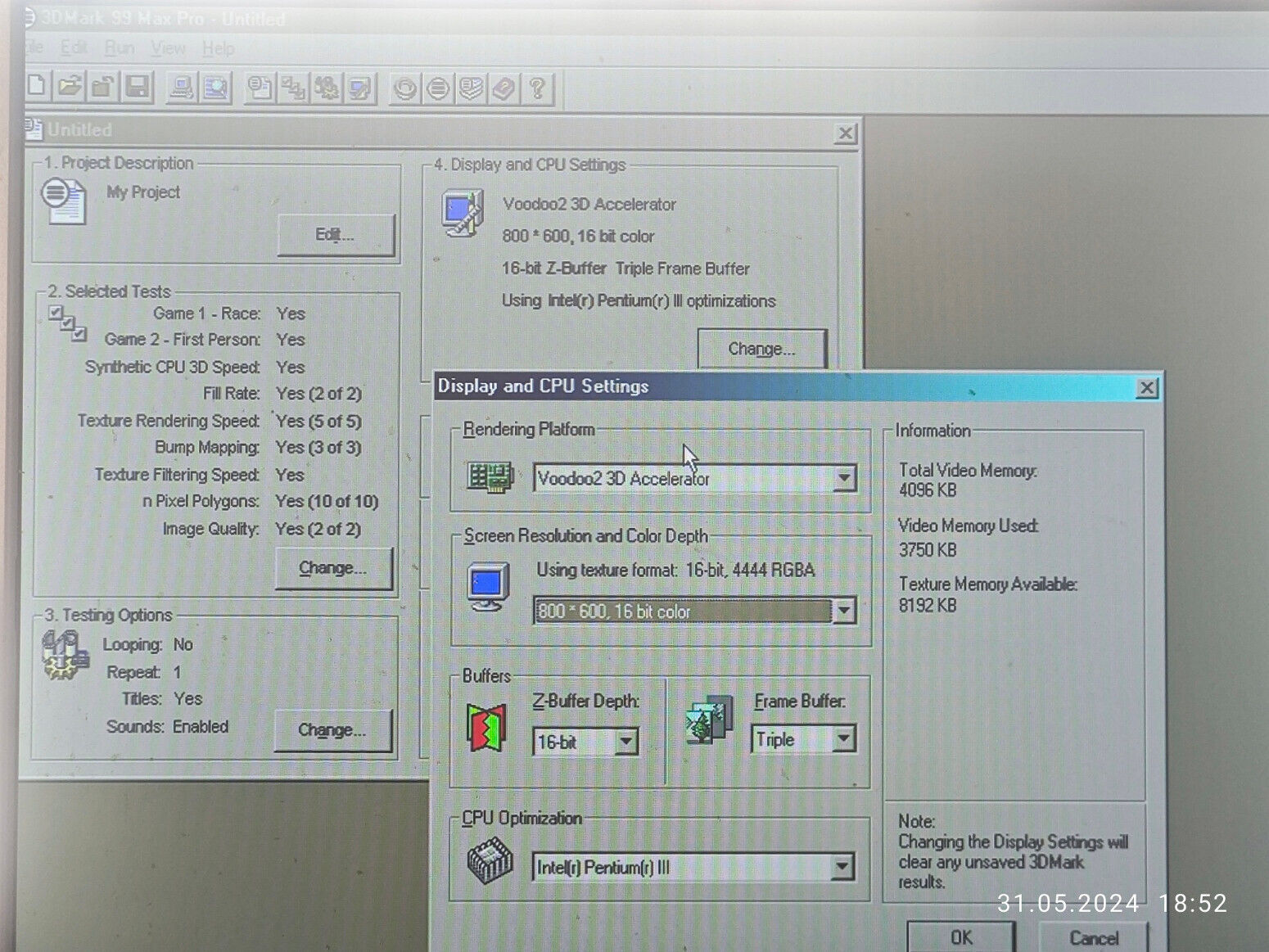Click the magnifier result browser toolbar icon
The image size is (1269, 952).
[216, 87]
